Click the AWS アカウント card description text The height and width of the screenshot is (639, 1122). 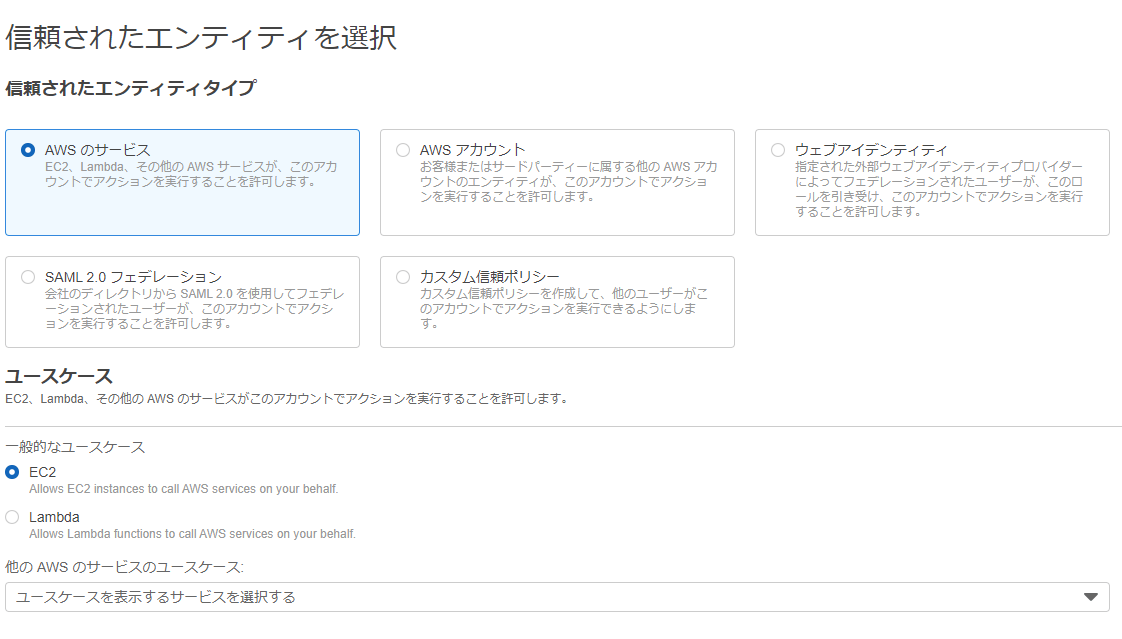point(568,182)
